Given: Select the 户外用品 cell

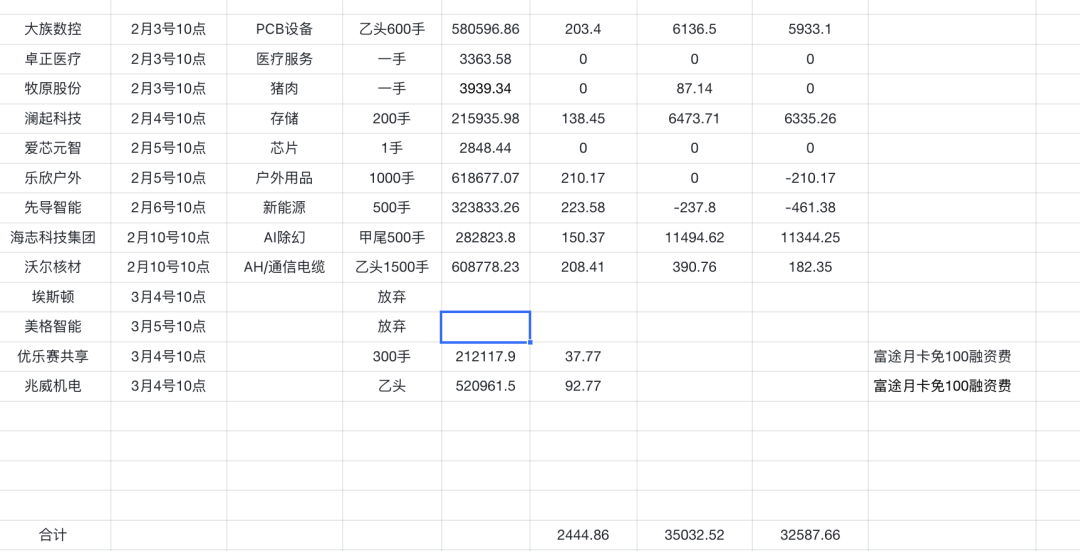Looking at the screenshot, I should pos(284,178).
